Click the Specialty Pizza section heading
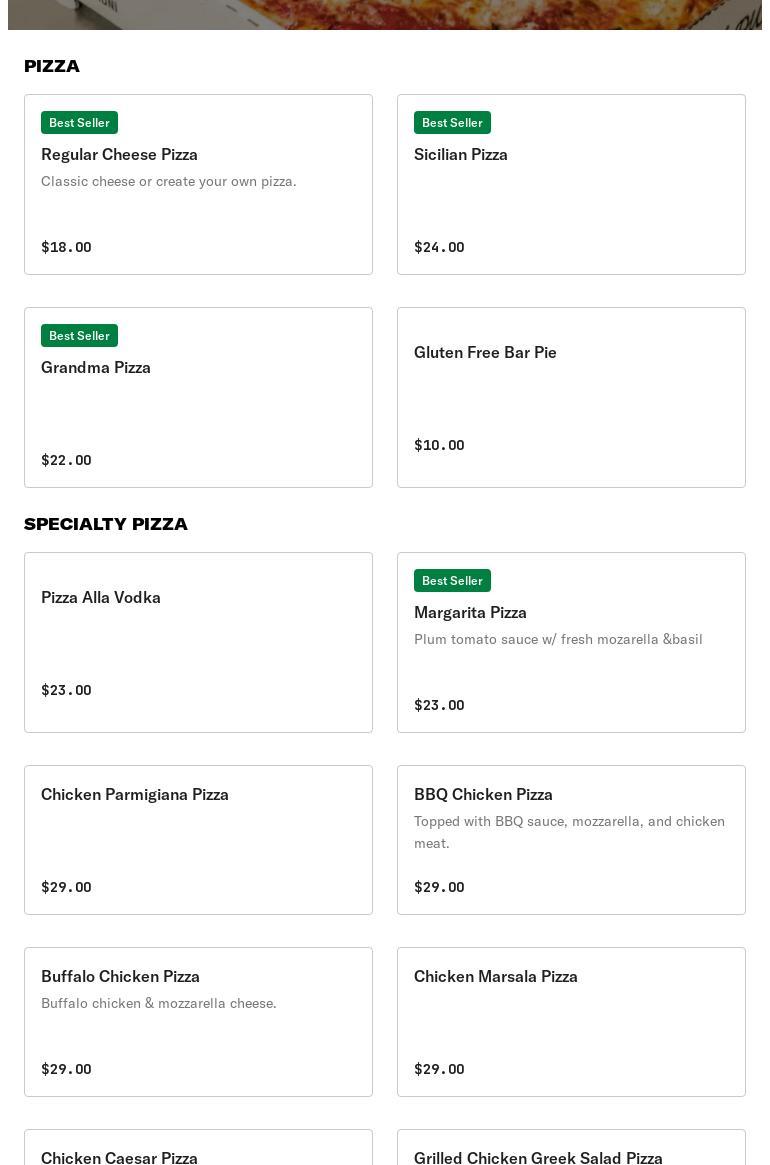This screenshot has width=770, height=1165. pos(106,524)
